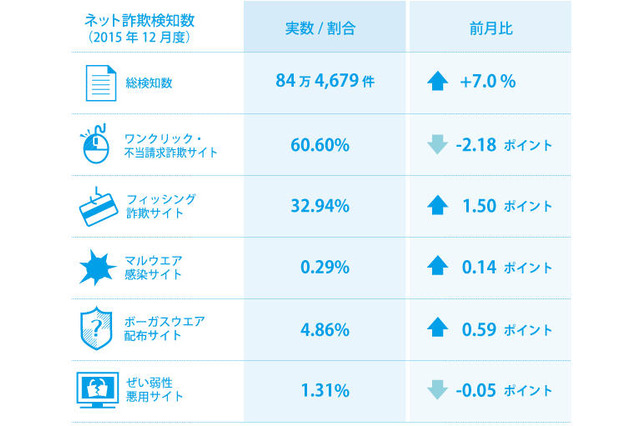Image resolution: width=640 pixels, height=426 pixels.
Task: Click the down arrow beside -0.05 ポイント
Action: point(437,390)
